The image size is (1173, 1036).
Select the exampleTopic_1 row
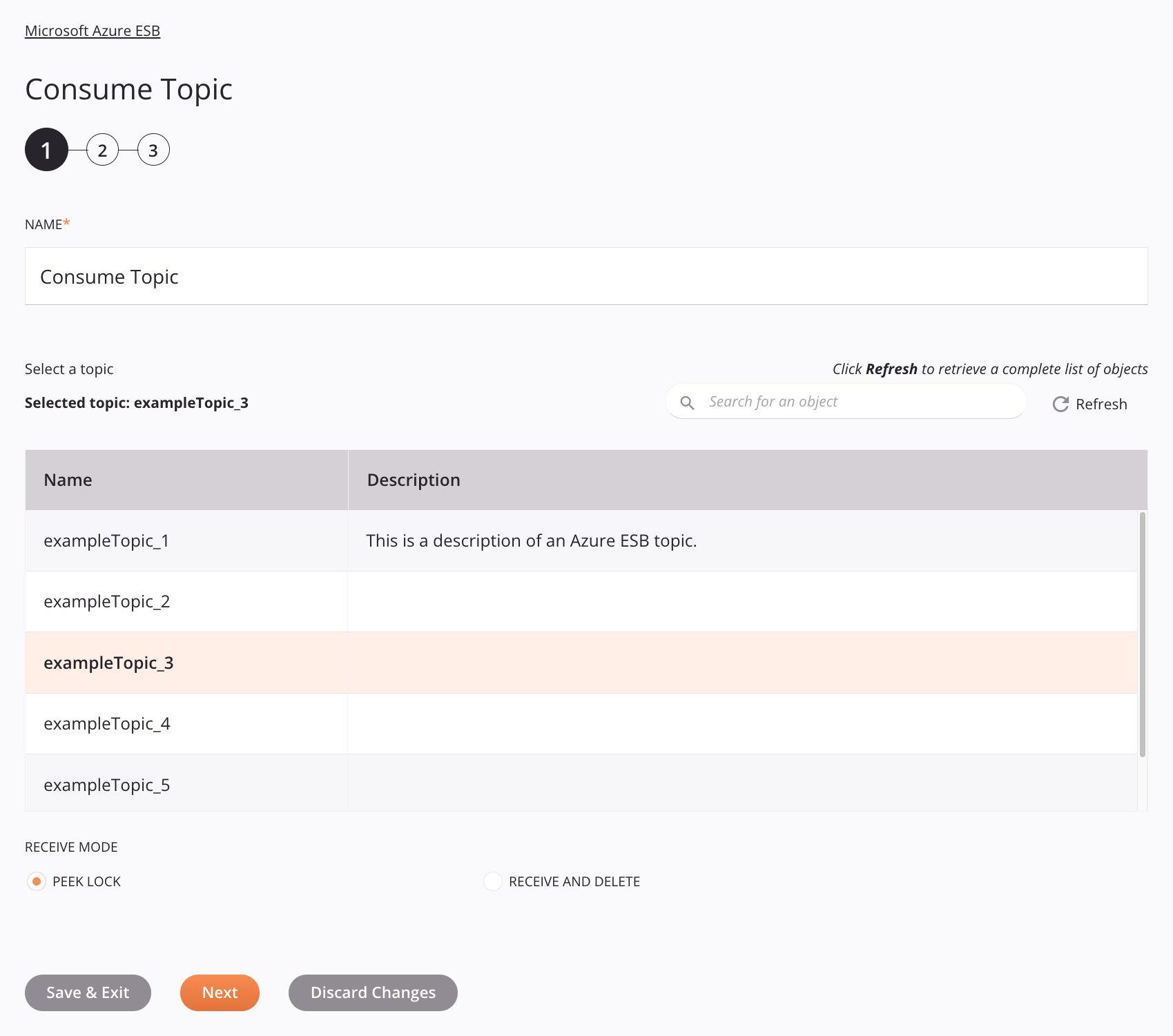coord(581,540)
